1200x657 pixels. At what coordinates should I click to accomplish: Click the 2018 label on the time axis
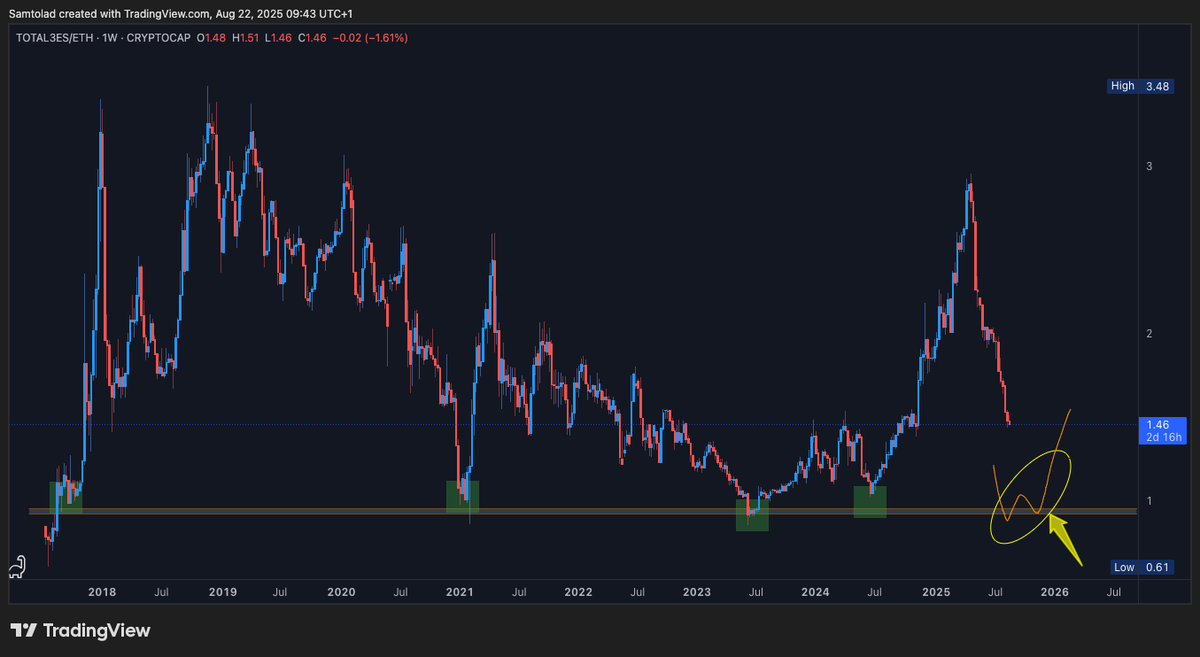pos(101,592)
